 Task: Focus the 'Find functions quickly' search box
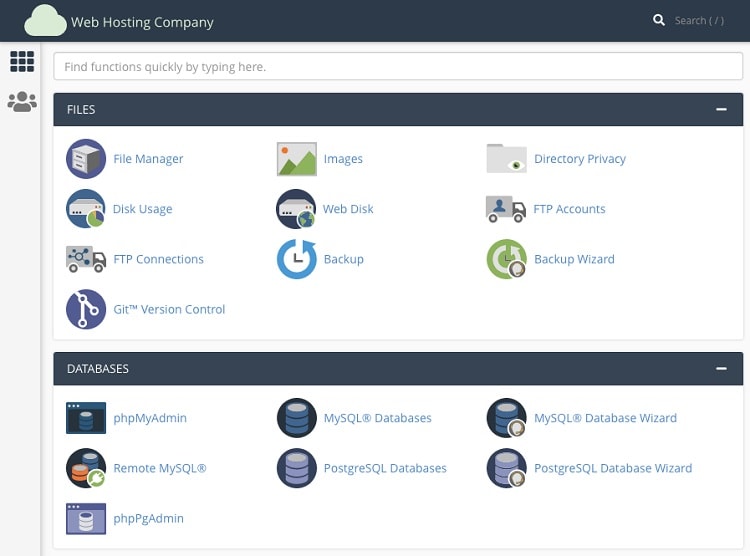click(398, 66)
